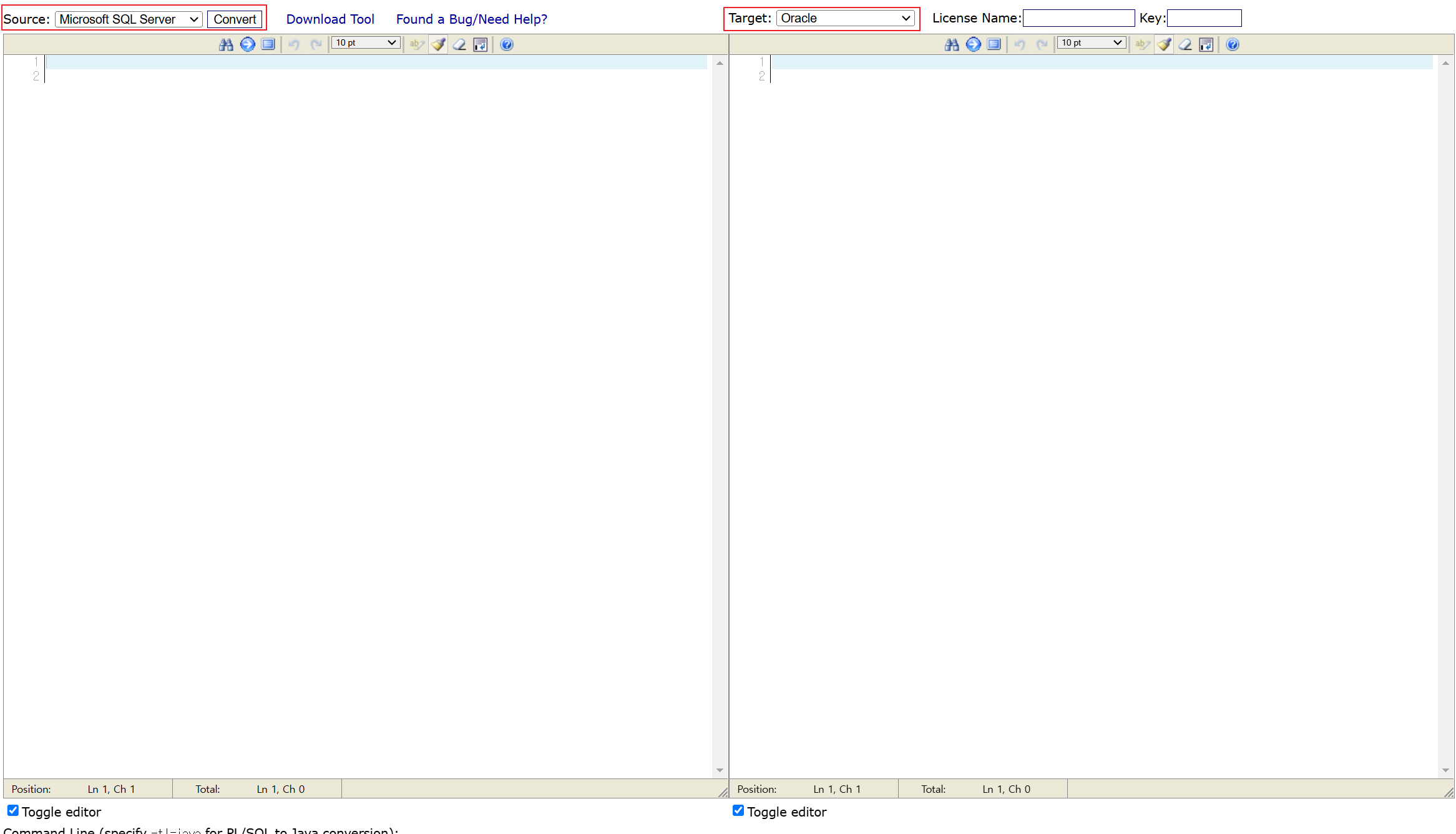Uncheck Toggle editor under the source pane

pos(12,810)
